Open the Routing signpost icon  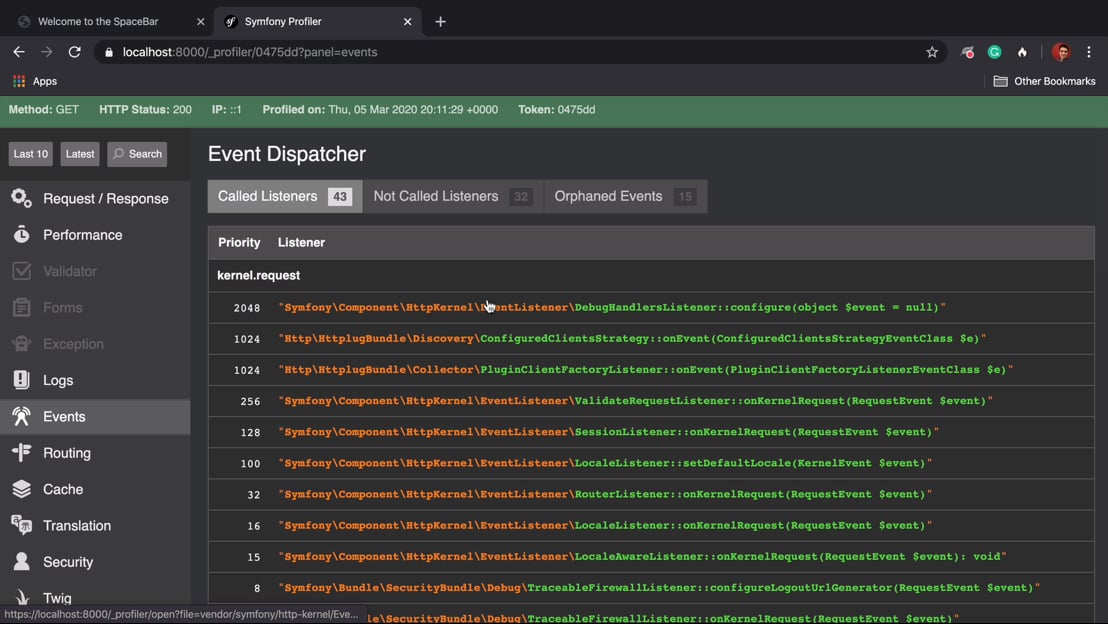[21, 453]
